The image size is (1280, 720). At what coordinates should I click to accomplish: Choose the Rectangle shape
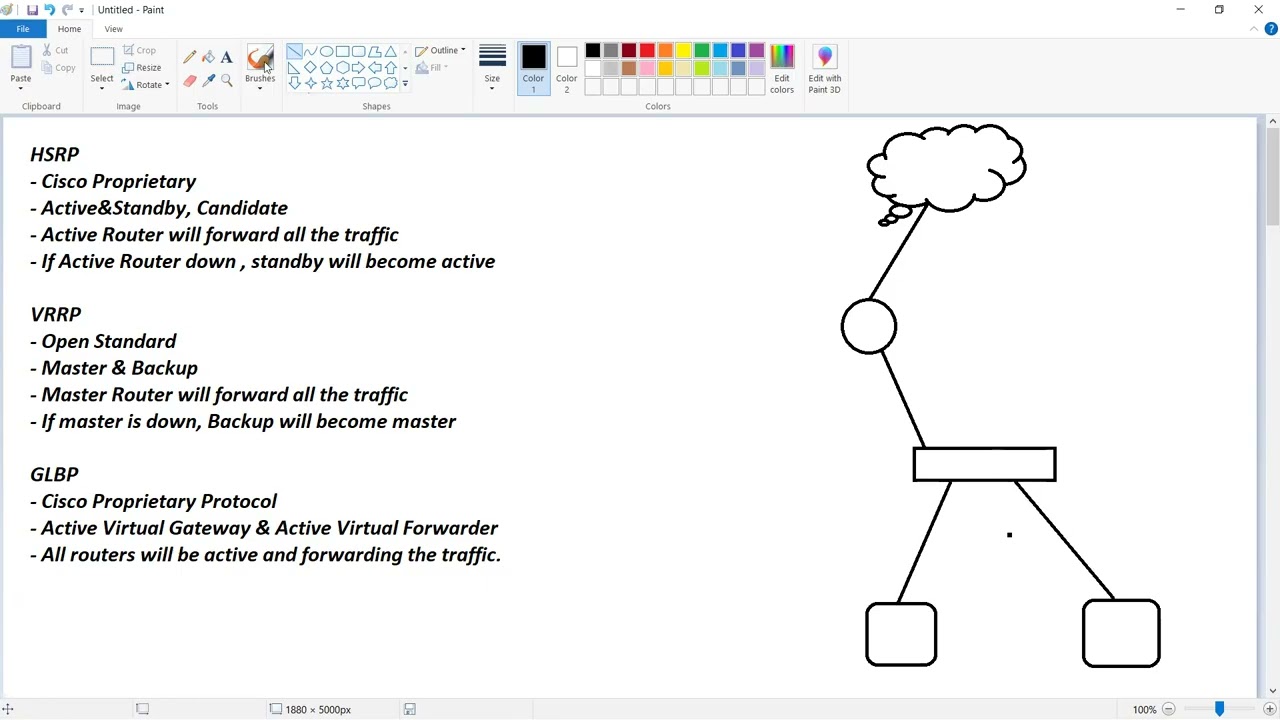pyautogui.click(x=342, y=51)
